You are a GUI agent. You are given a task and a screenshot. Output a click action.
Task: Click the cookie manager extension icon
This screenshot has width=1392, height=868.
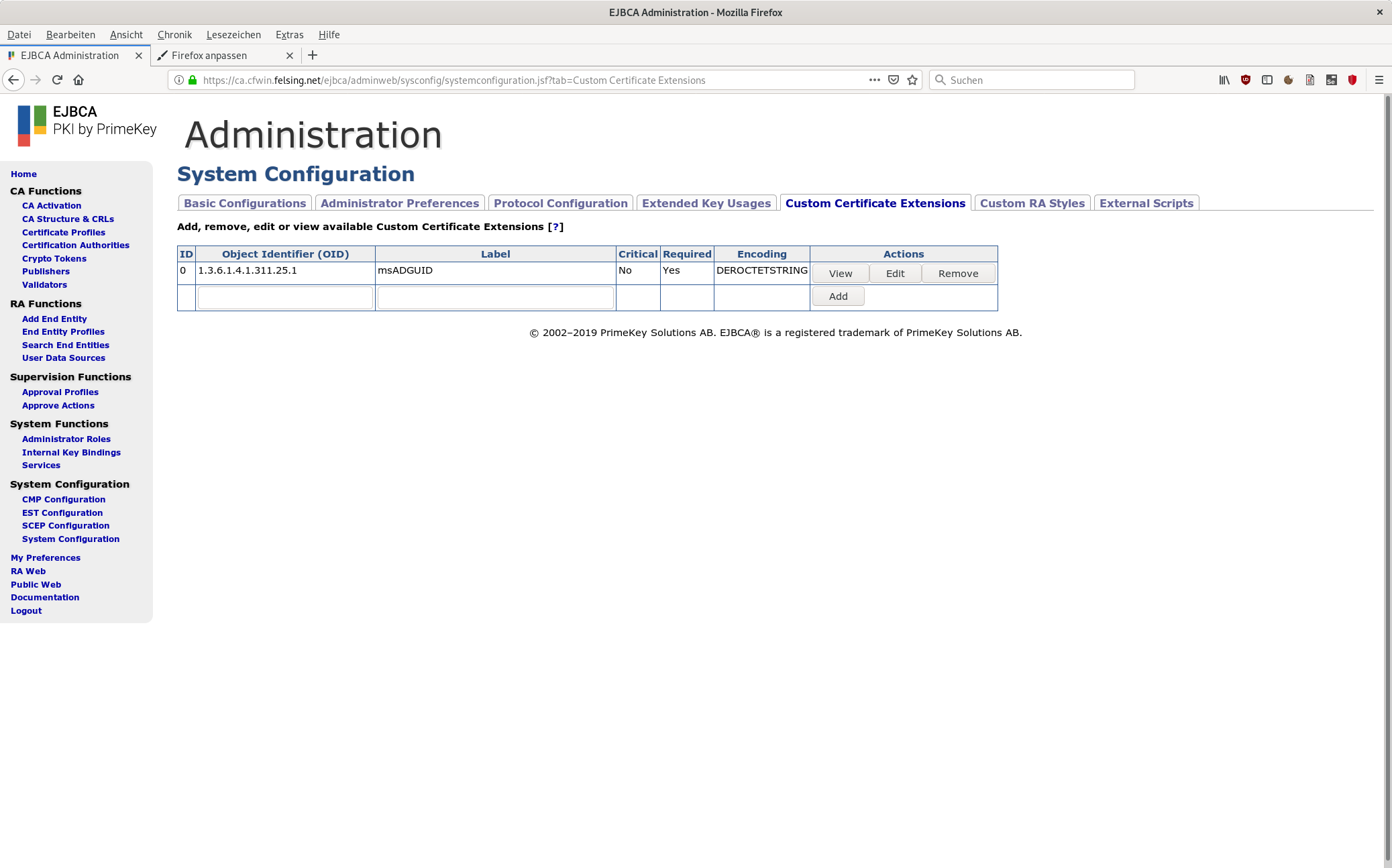[x=1289, y=80]
